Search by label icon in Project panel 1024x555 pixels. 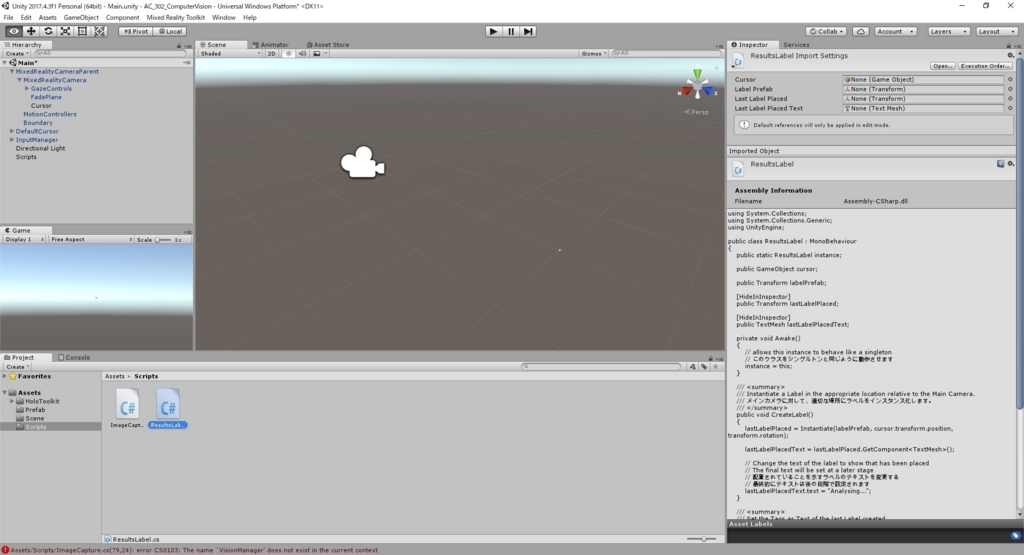[704, 367]
